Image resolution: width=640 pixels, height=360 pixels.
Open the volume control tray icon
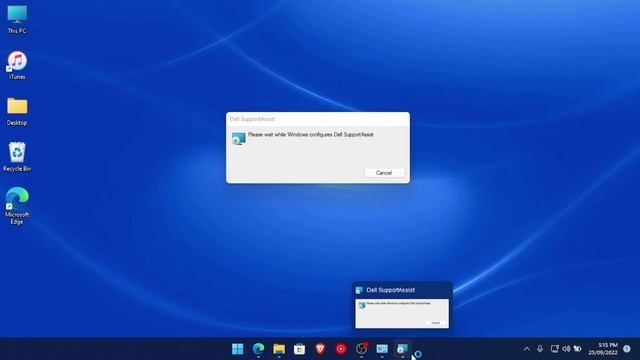coord(566,349)
